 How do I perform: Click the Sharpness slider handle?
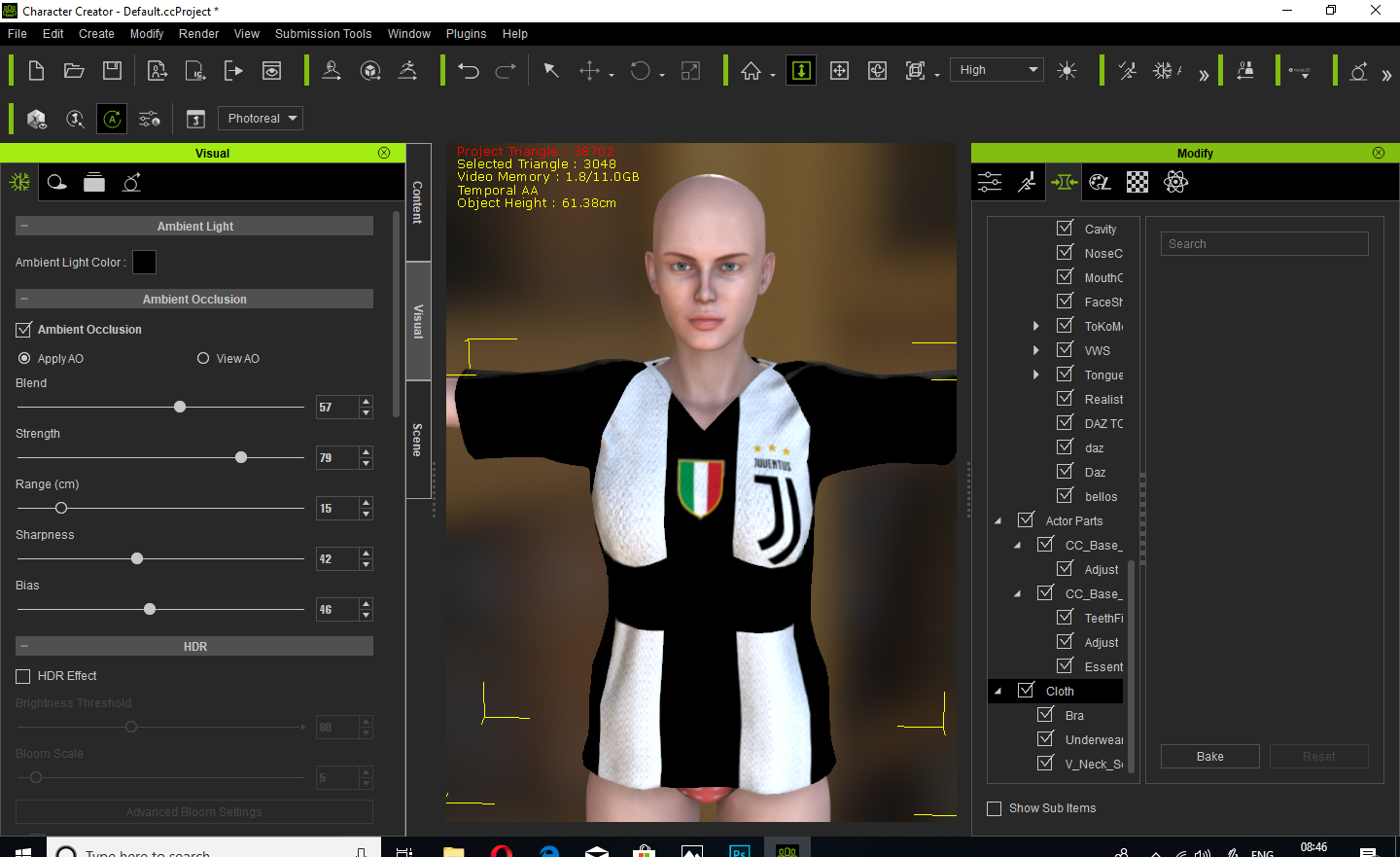[x=137, y=558]
